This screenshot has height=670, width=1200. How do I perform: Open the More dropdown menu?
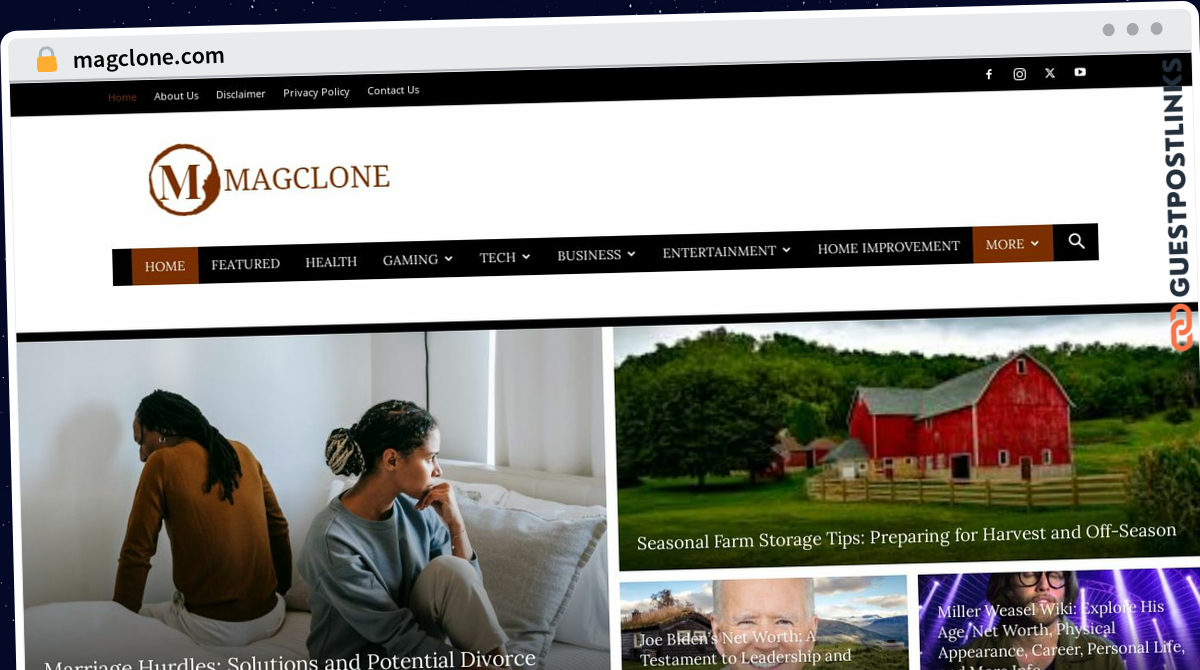[x=1012, y=244]
